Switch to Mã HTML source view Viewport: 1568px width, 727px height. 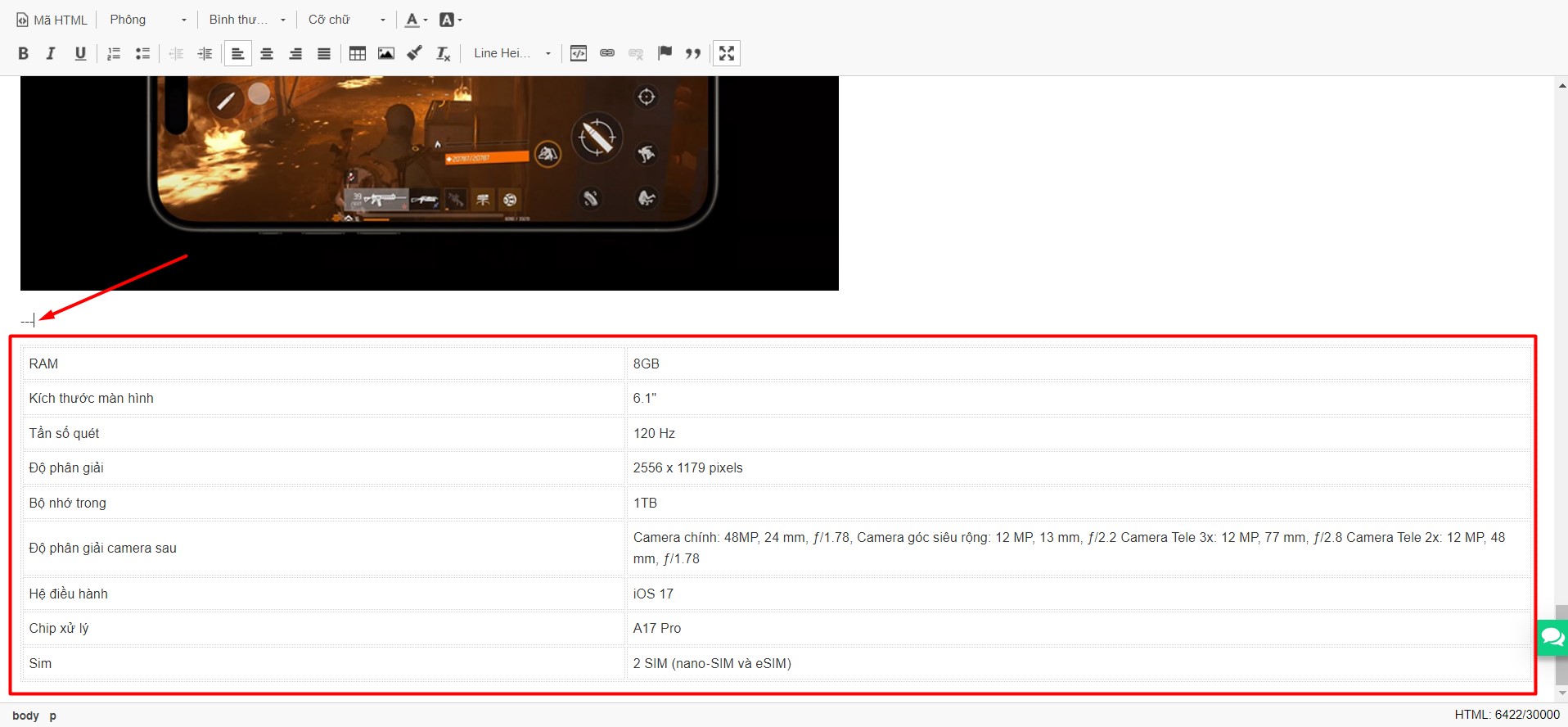52,20
